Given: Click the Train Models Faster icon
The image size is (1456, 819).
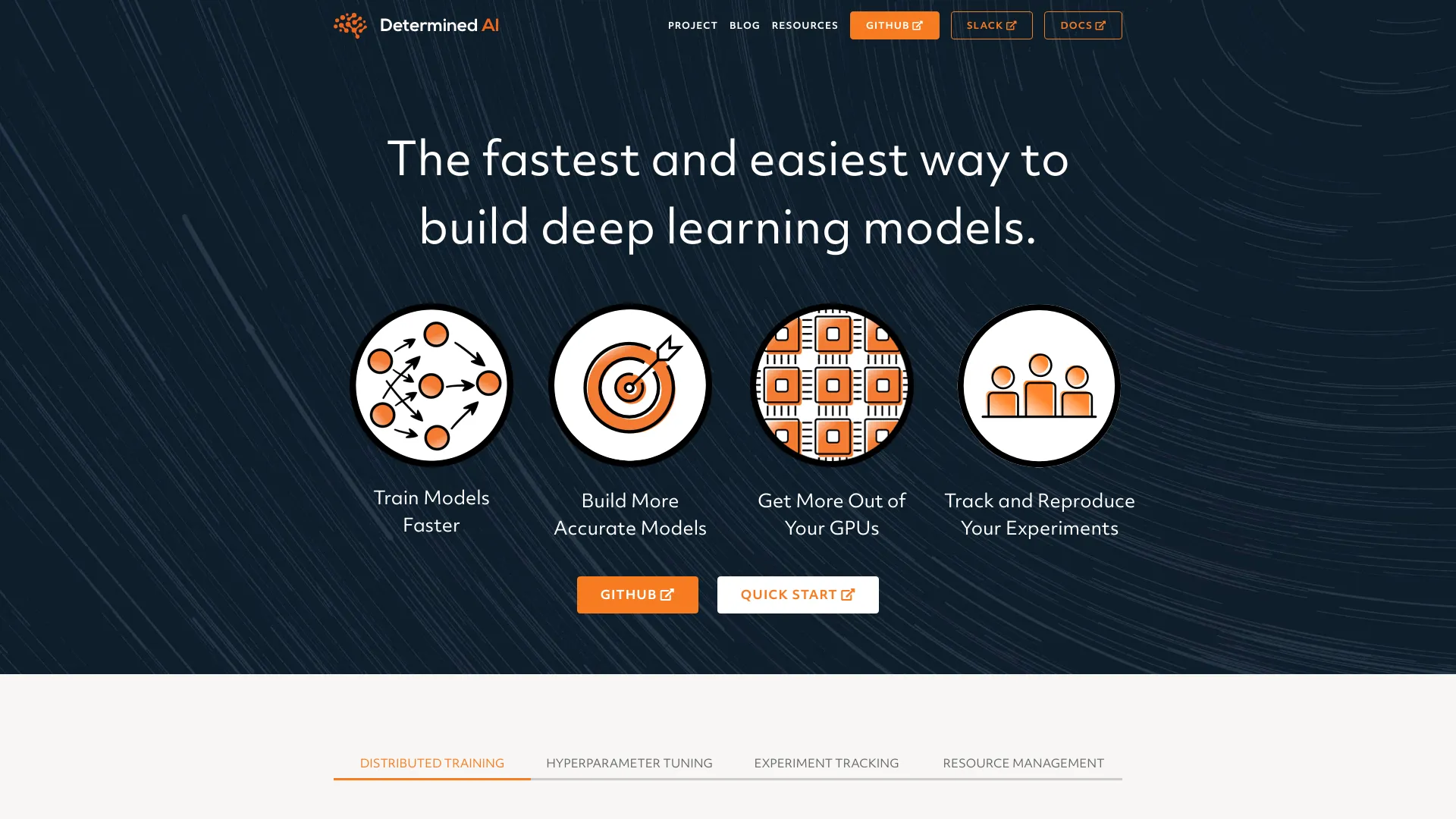Looking at the screenshot, I should click(431, 385).
